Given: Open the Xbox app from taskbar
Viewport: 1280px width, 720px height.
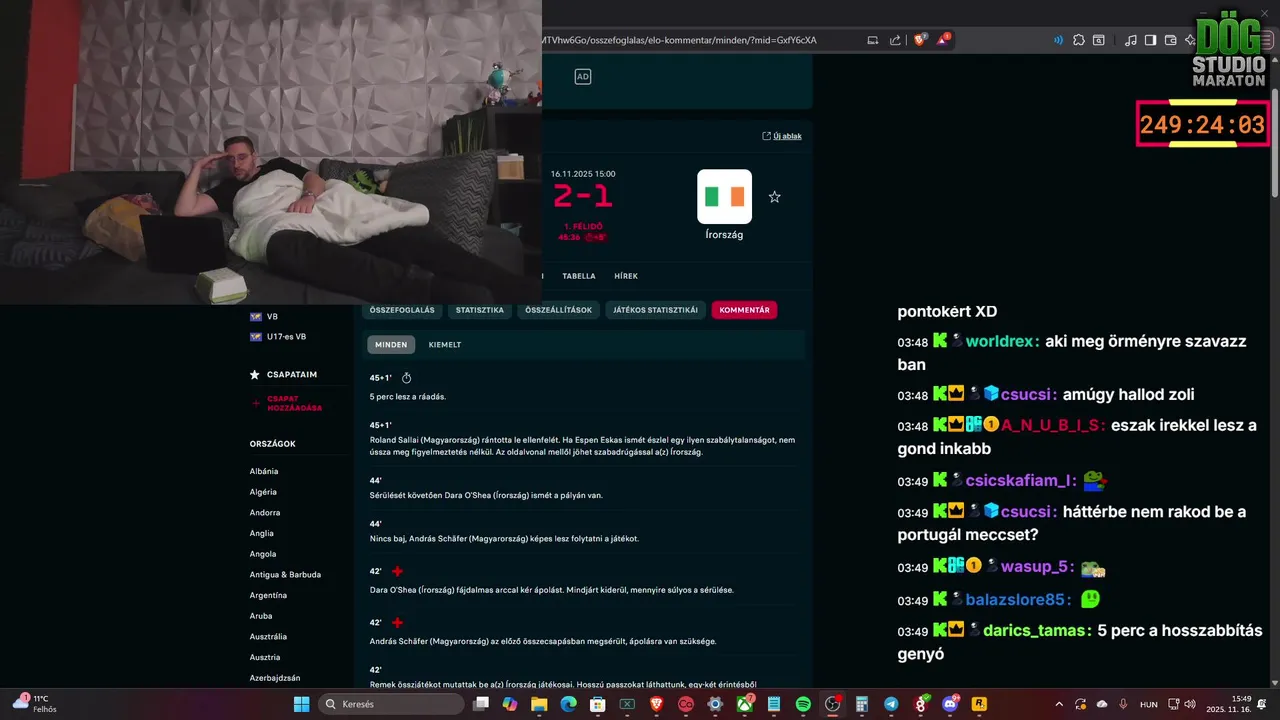Looking at the screenshot, I should point(744,704).
